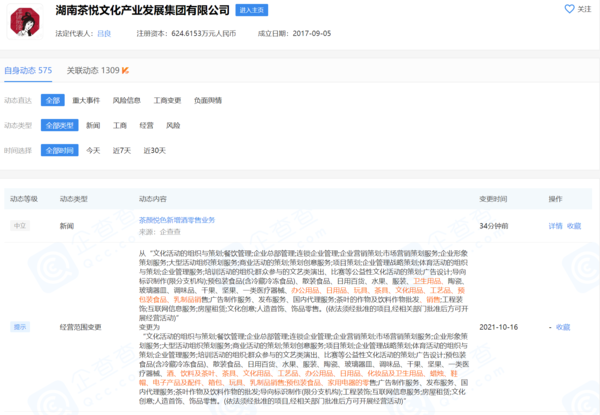Click 动态等级 column header
Image resolution: width=600 pixels, height=415 pixels.
coord(24,199)
